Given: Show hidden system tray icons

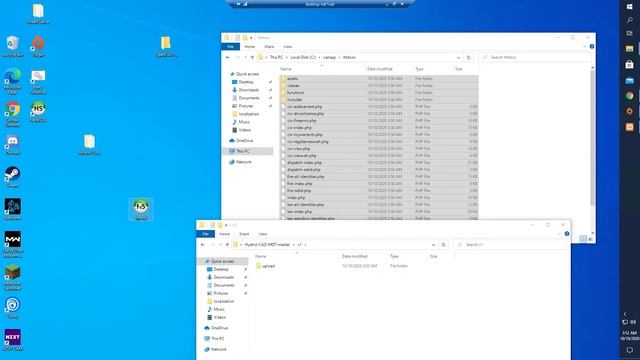Looking at the screenshot, I should pos(625,313).
